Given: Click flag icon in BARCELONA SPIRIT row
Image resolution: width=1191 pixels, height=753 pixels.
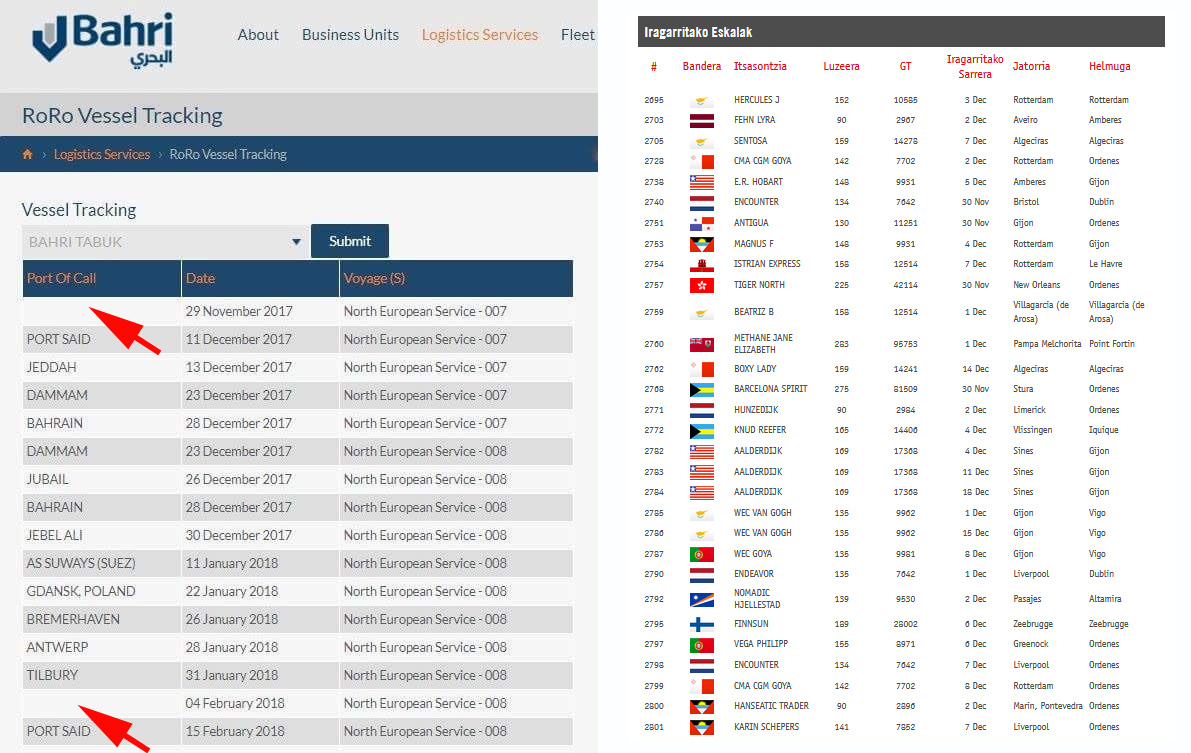Looking at the screenshot, I should (x=702, y=390).
